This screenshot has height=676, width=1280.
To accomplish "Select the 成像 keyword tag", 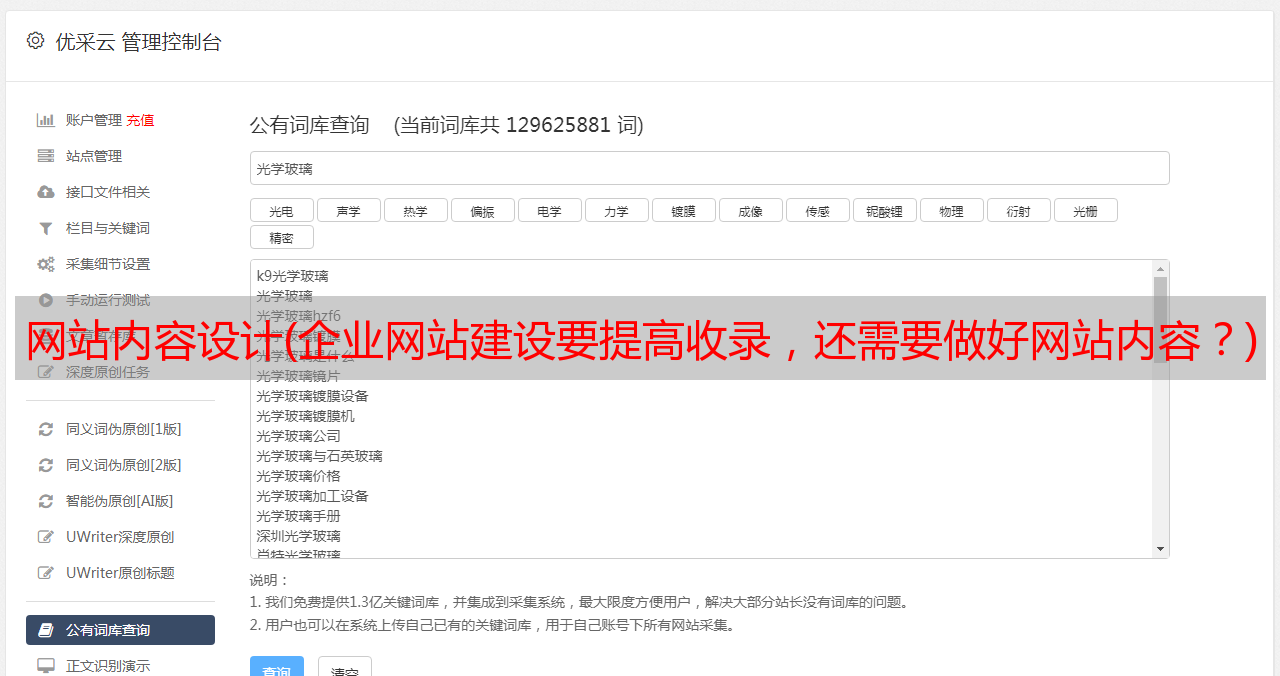I will tap(750, 210).
